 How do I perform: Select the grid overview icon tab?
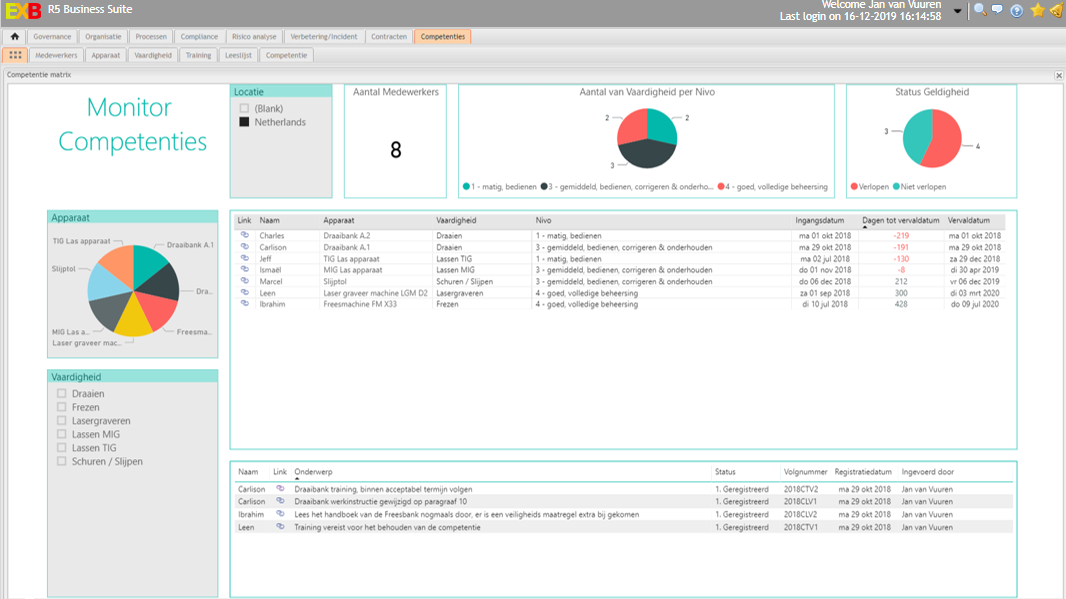click(15, 55)
